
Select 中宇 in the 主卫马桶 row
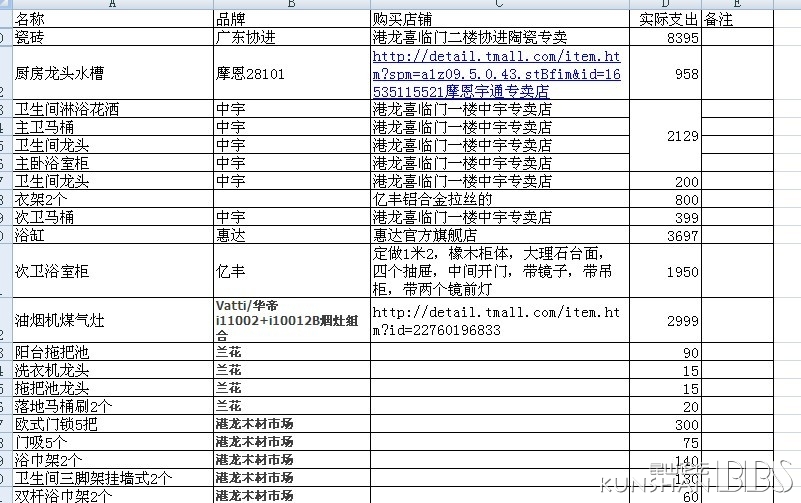click(292, 127)
